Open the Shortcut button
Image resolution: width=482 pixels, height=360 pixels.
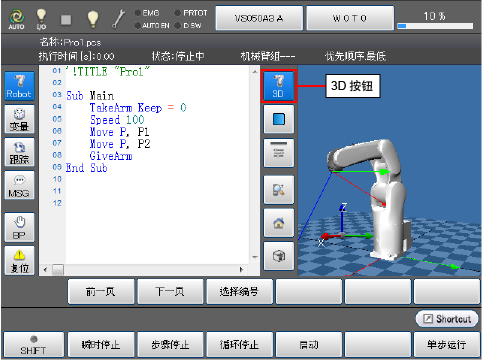tap(447, 319)
